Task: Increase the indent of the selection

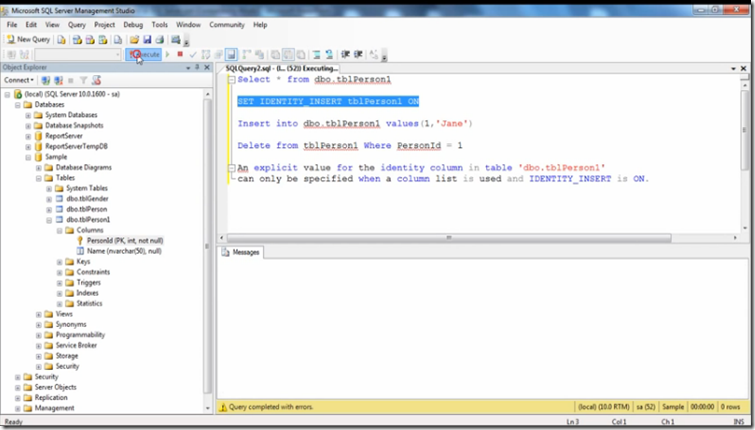Action: pos(358,54)
